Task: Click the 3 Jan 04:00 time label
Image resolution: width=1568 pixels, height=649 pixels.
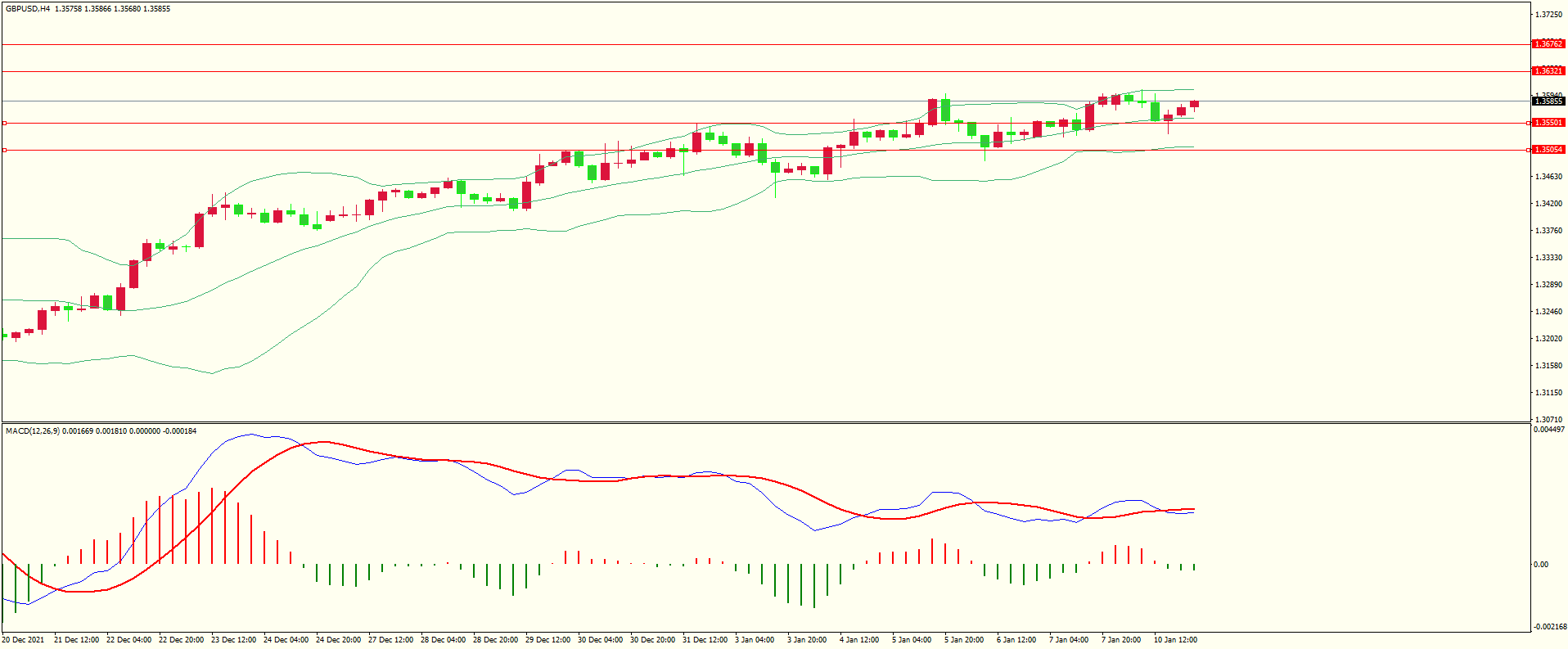Action: pyautogui.click(x=755, y=640)
